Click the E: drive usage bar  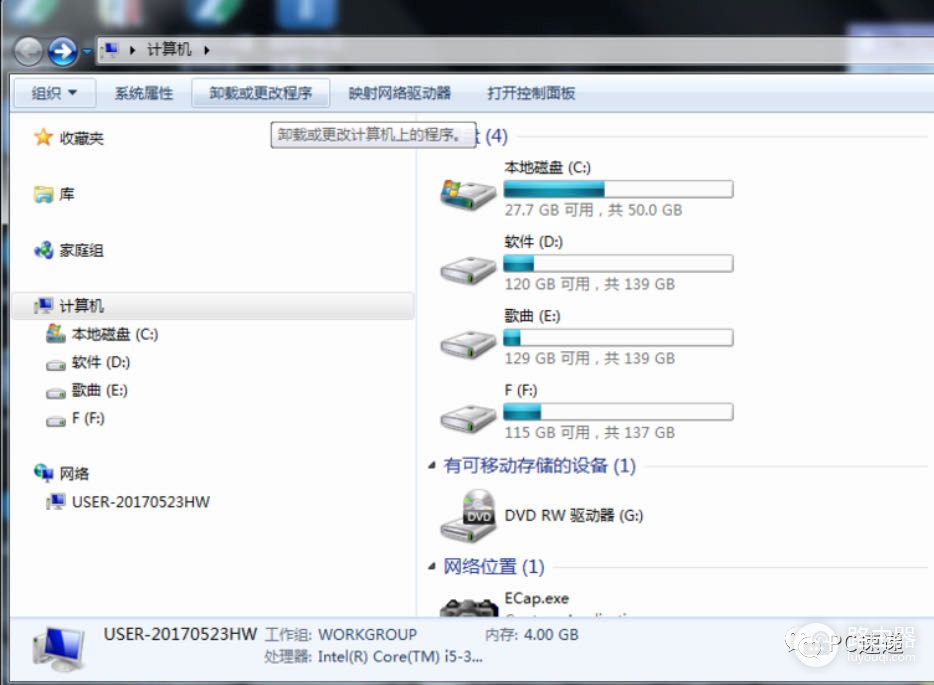(618, 338)
